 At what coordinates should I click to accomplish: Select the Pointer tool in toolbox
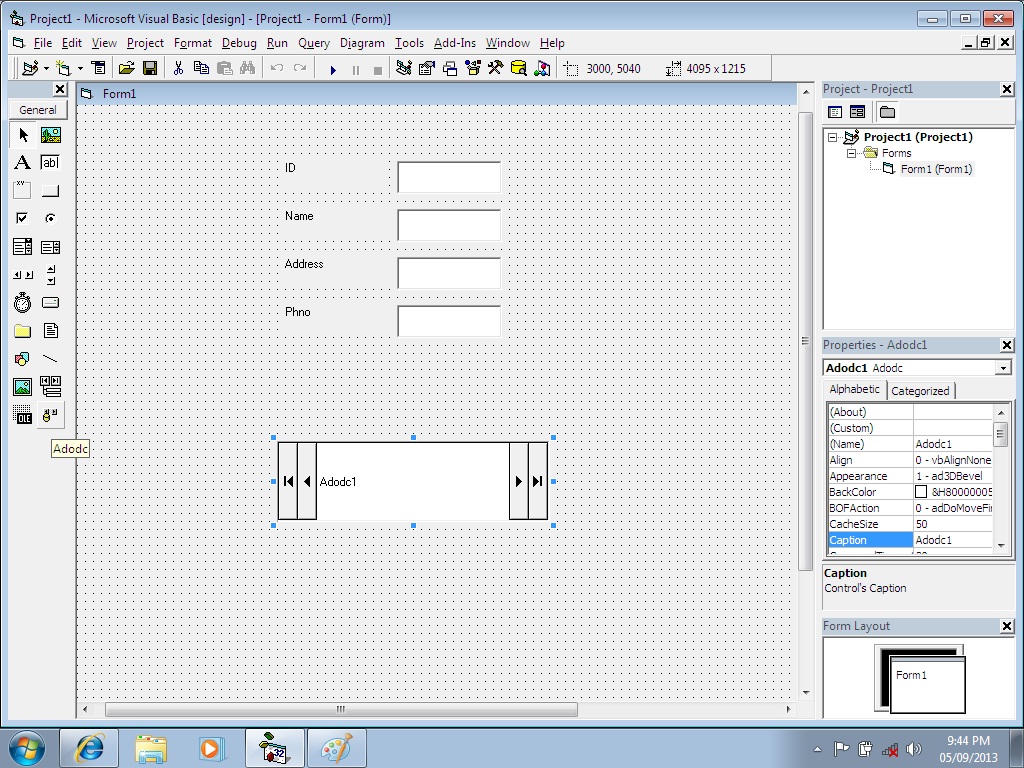(x=23, y=135)
